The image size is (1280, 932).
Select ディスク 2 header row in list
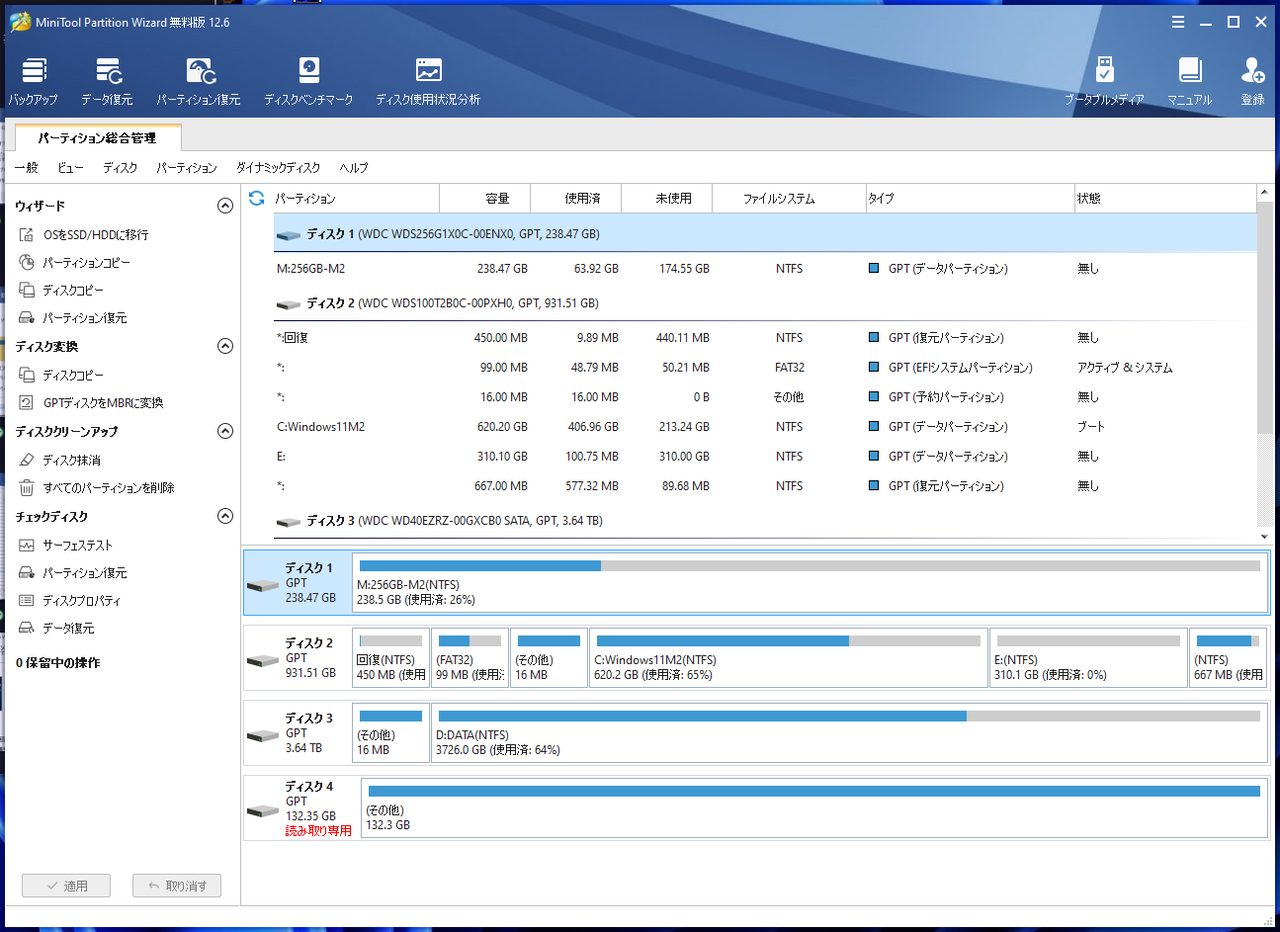[x=765, y=303]
